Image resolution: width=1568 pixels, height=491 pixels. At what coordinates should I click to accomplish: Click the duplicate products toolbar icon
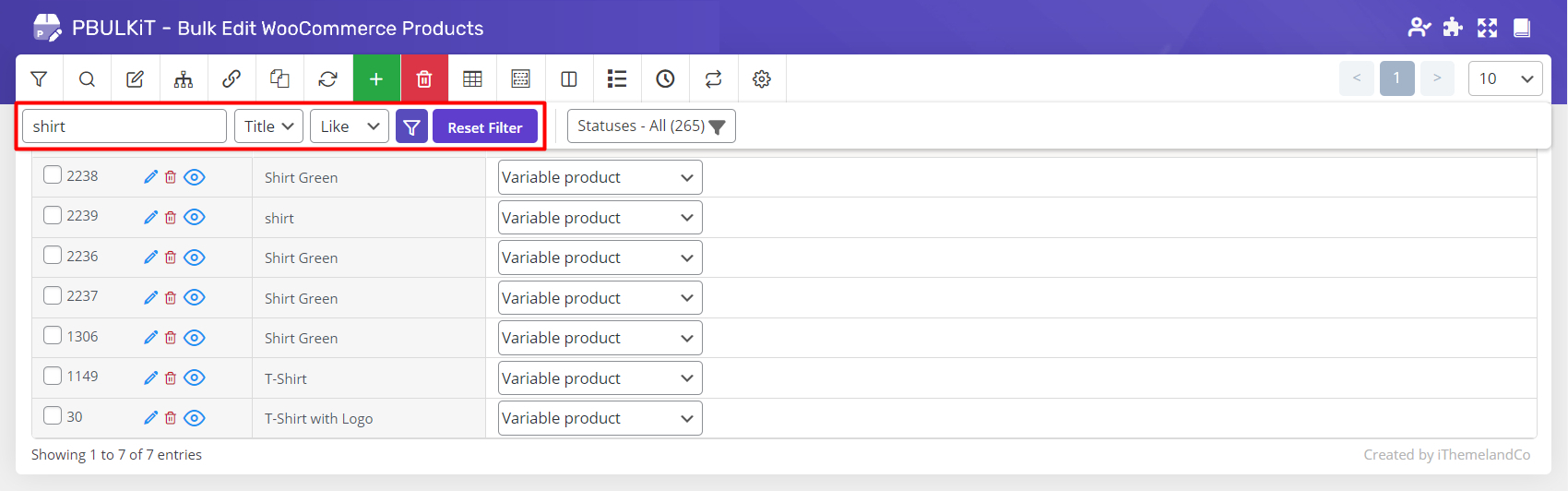(279, 79)
